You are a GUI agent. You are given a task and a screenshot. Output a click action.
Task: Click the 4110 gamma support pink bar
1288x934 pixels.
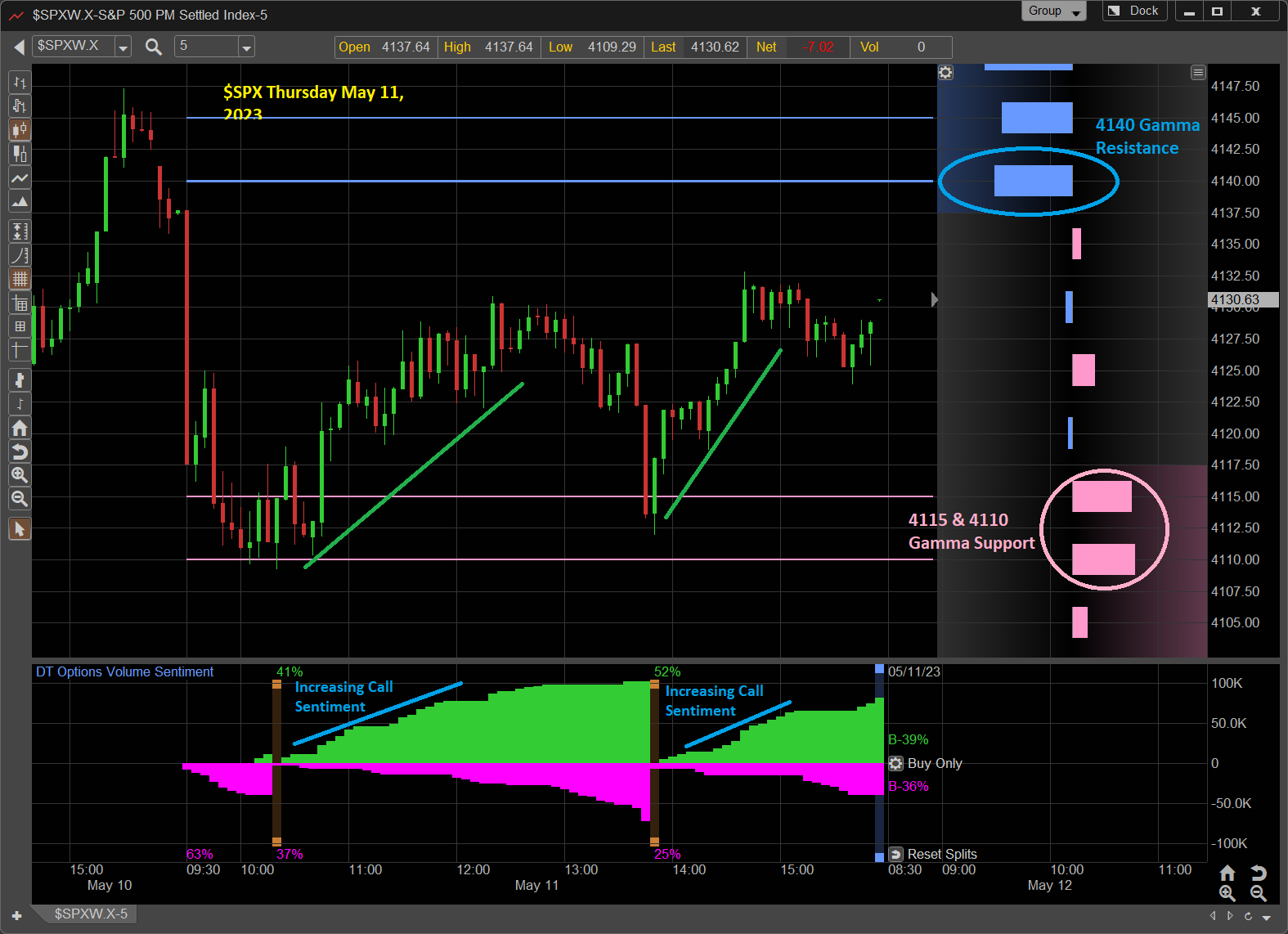tap(1103, 559)
